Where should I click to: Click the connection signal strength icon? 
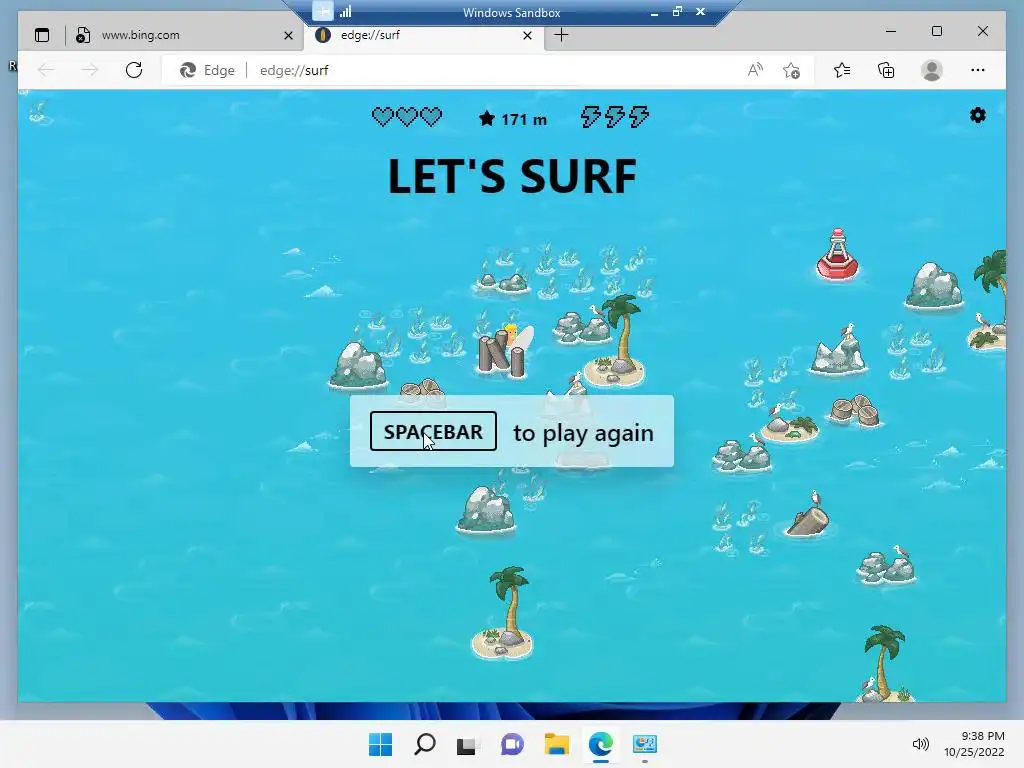[345, 11]
